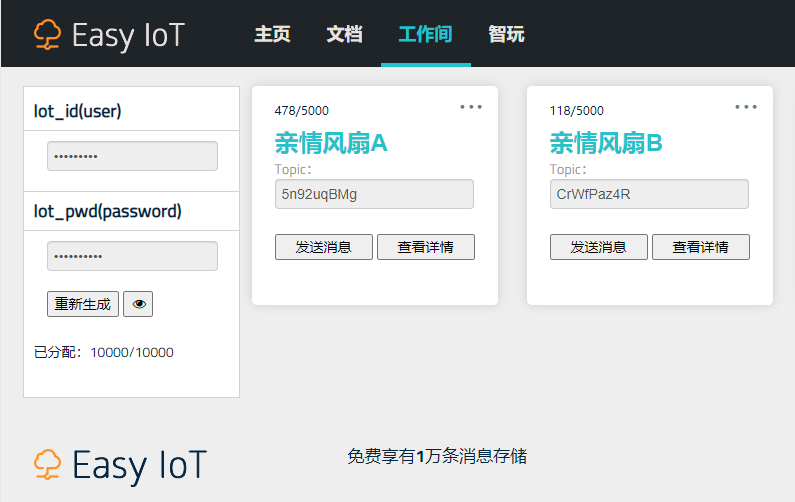Viewport: 795px width, 502px height.
Task: Focus the Iot_id(user) masked field
Action: click(x=132, y=156)
